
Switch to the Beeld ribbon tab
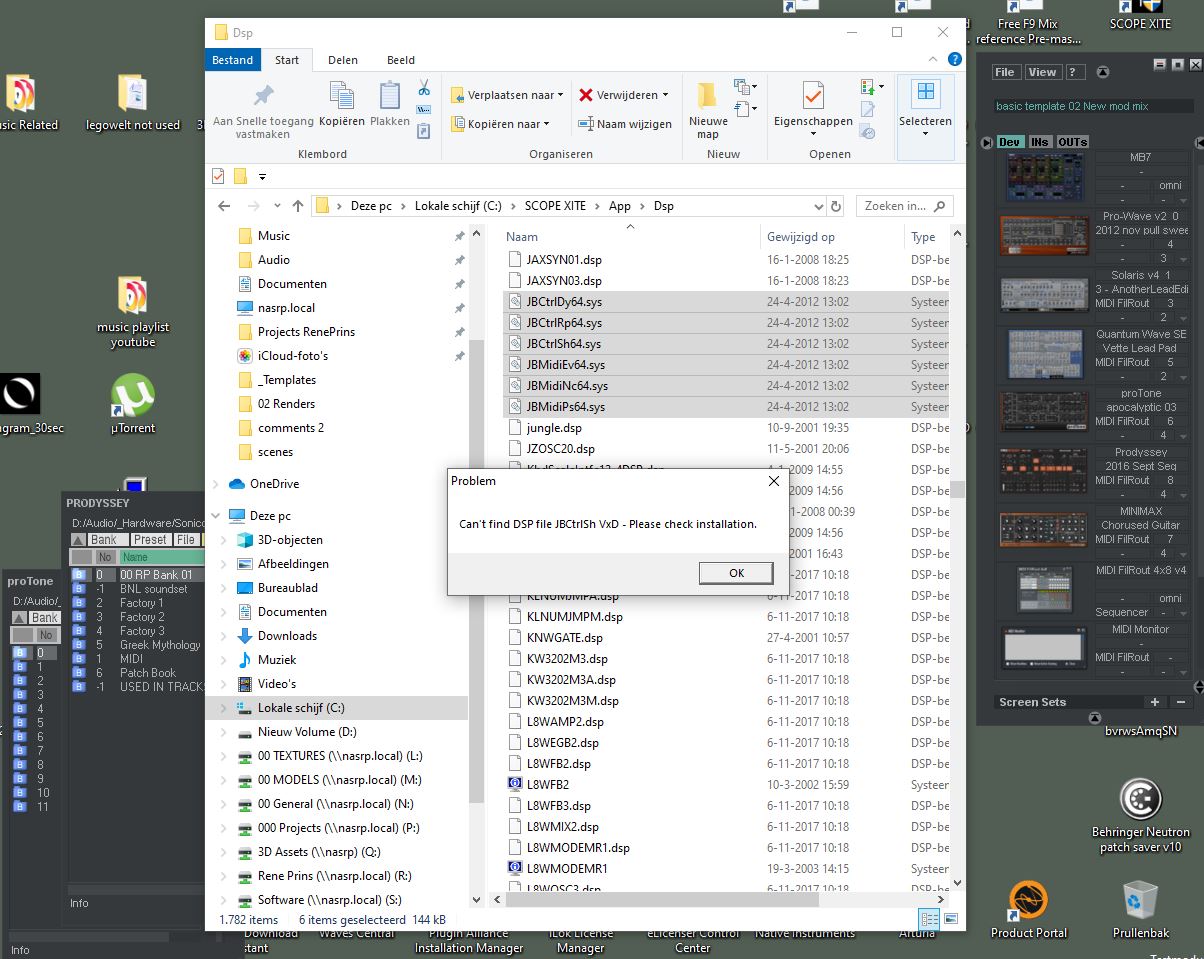tap(401, 60)
